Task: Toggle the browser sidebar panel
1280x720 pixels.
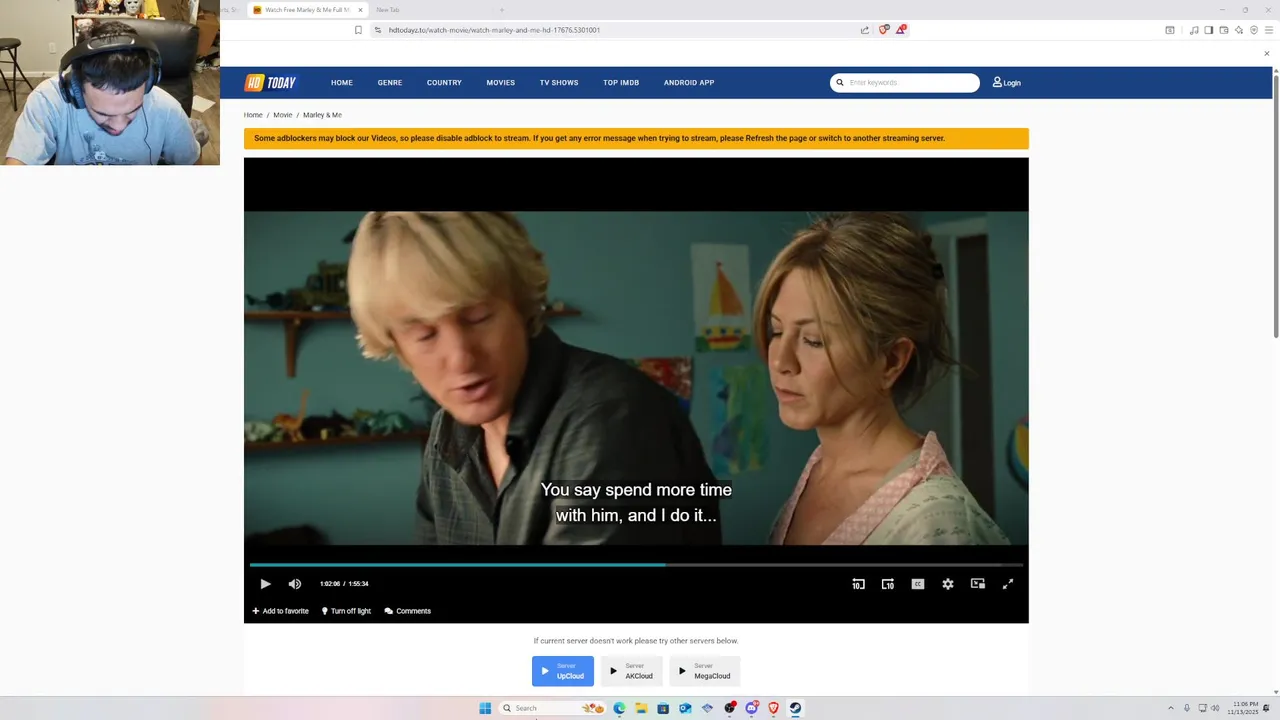Action: coord(1208,30)
